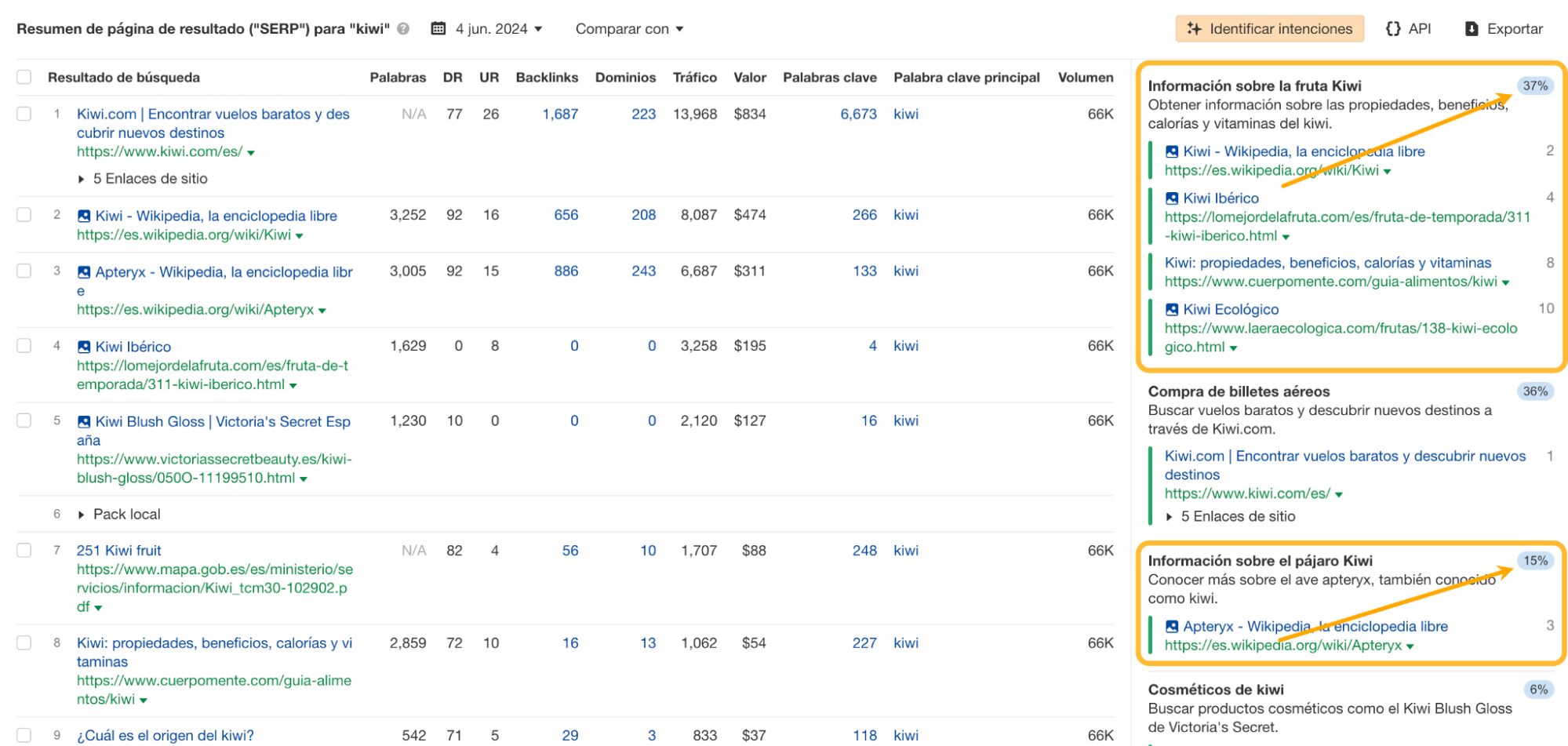Sort by DR column header
Image resolution: width=1568 pixels, height=746 pixels.
pyautogui.click(x=453, y=78)
